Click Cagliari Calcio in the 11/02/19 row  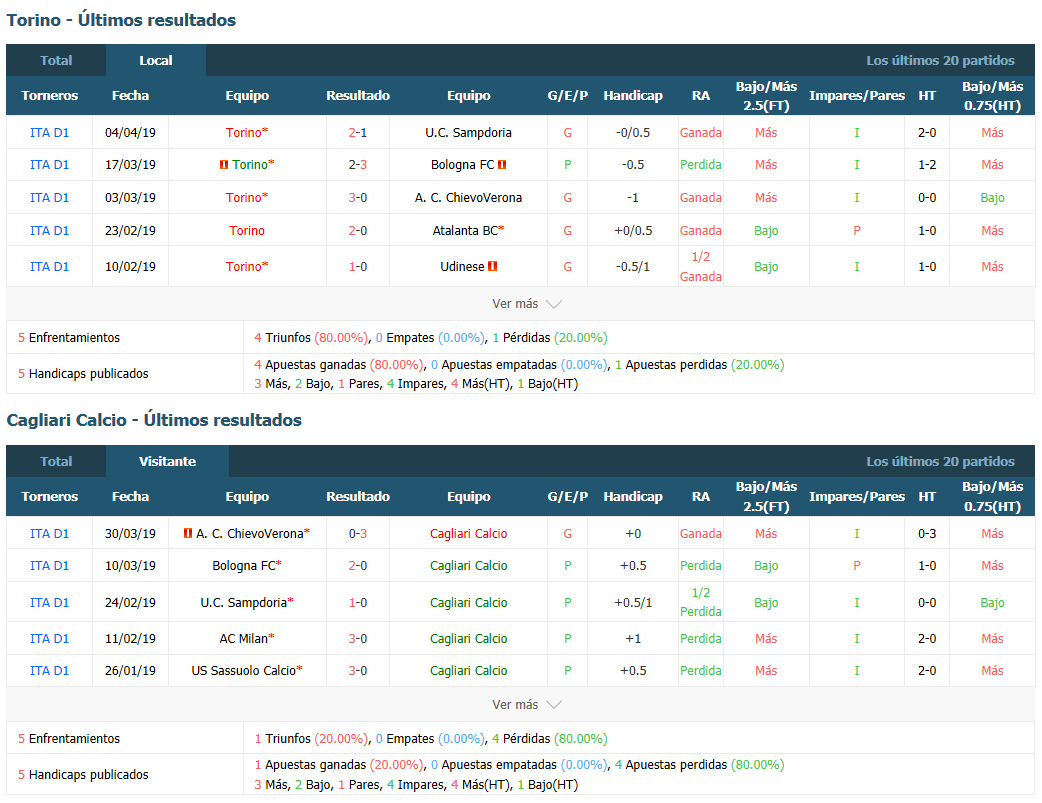[x=469, y=639]
